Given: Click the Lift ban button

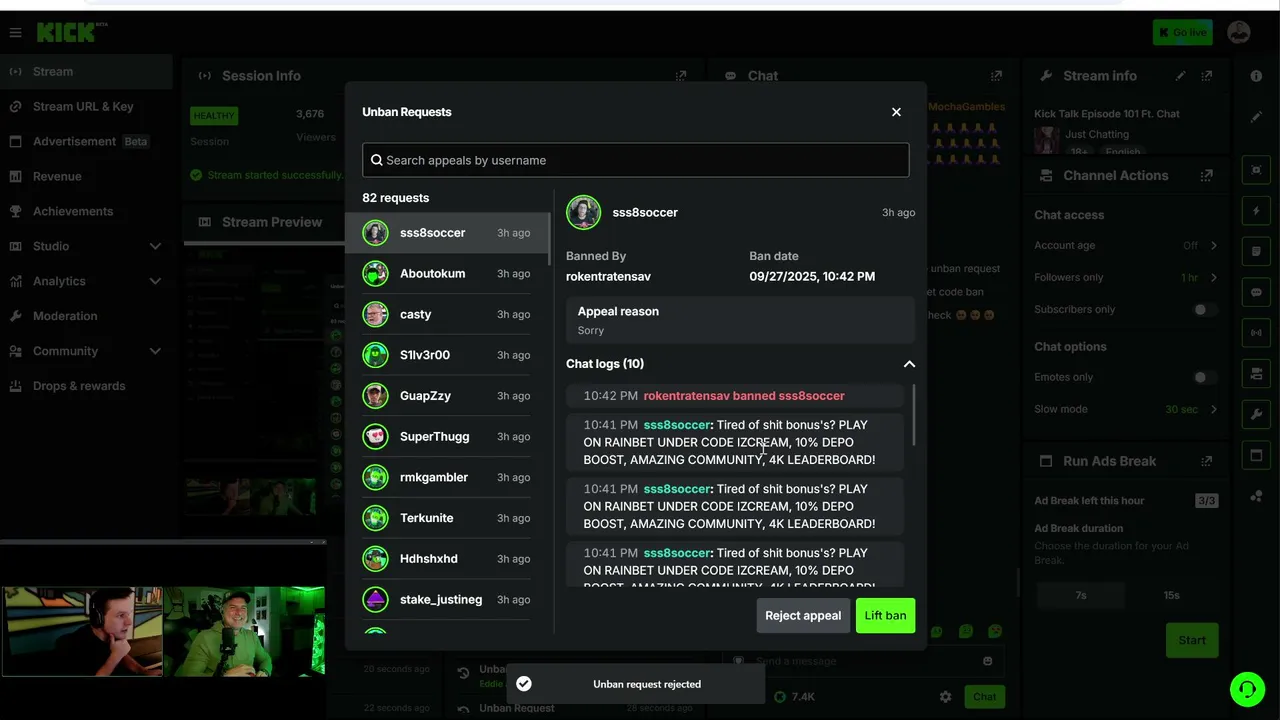Looking at the screenshot, I should [885, 616].
